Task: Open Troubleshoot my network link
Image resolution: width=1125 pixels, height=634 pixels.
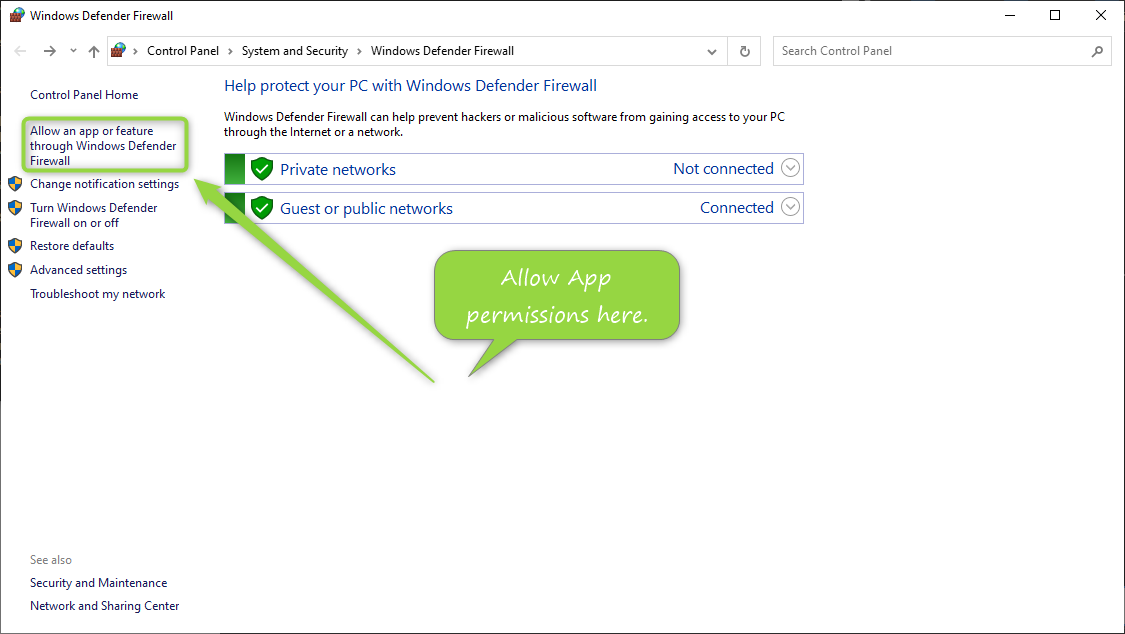Action: click(98, 294)
